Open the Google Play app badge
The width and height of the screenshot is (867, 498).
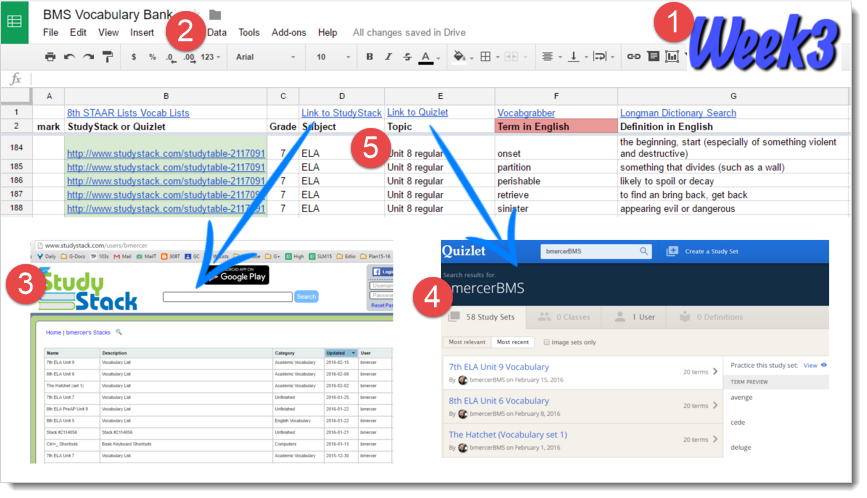(x=239, y=275)
